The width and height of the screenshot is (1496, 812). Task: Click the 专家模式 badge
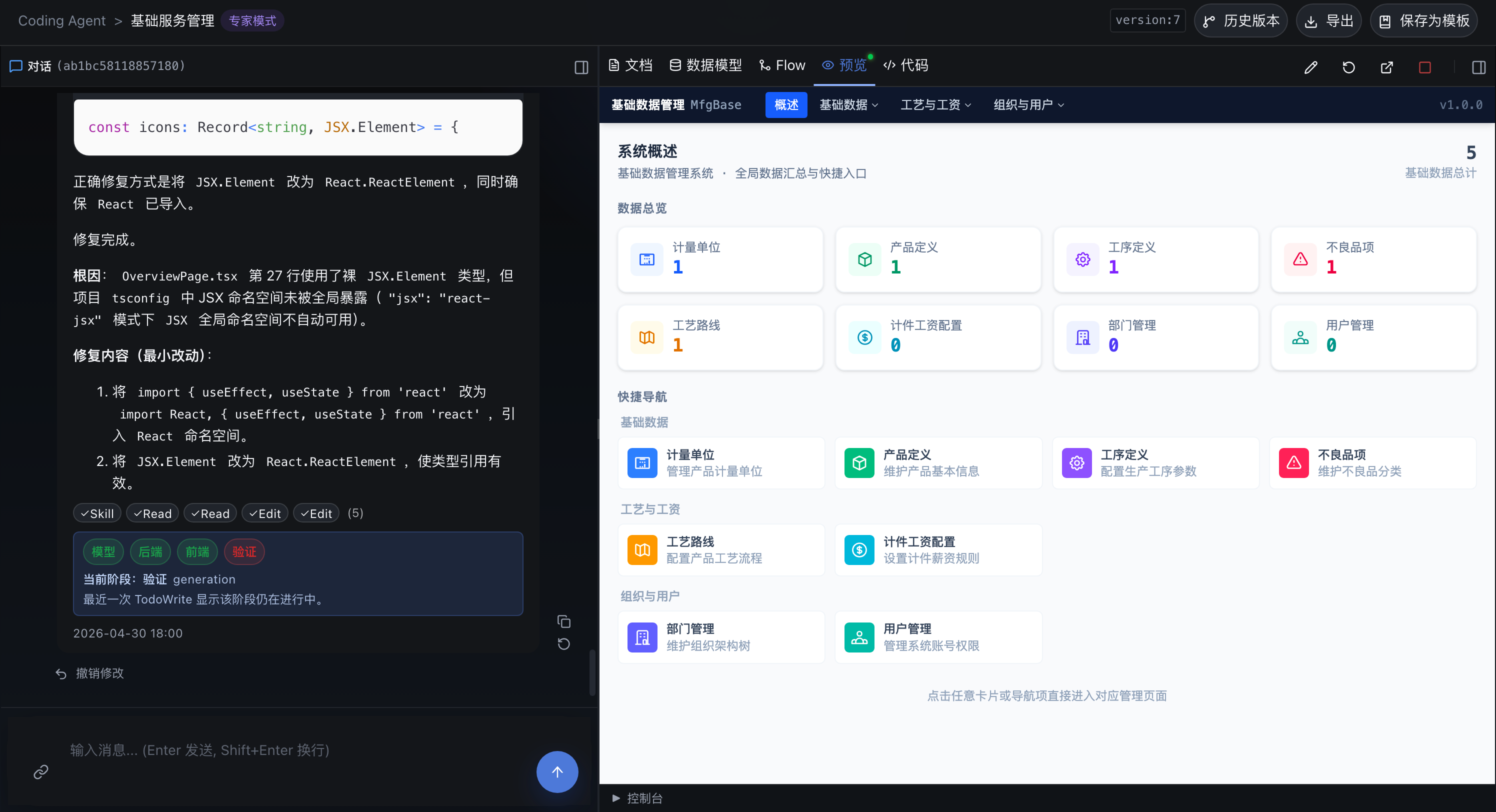click(x=252, y=21)
